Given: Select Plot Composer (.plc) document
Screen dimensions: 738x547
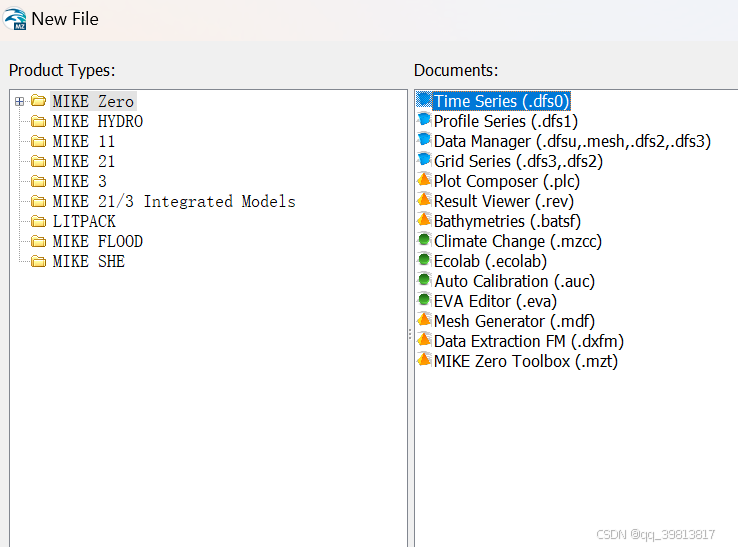Looking at the screenshot, I should 506,181.
